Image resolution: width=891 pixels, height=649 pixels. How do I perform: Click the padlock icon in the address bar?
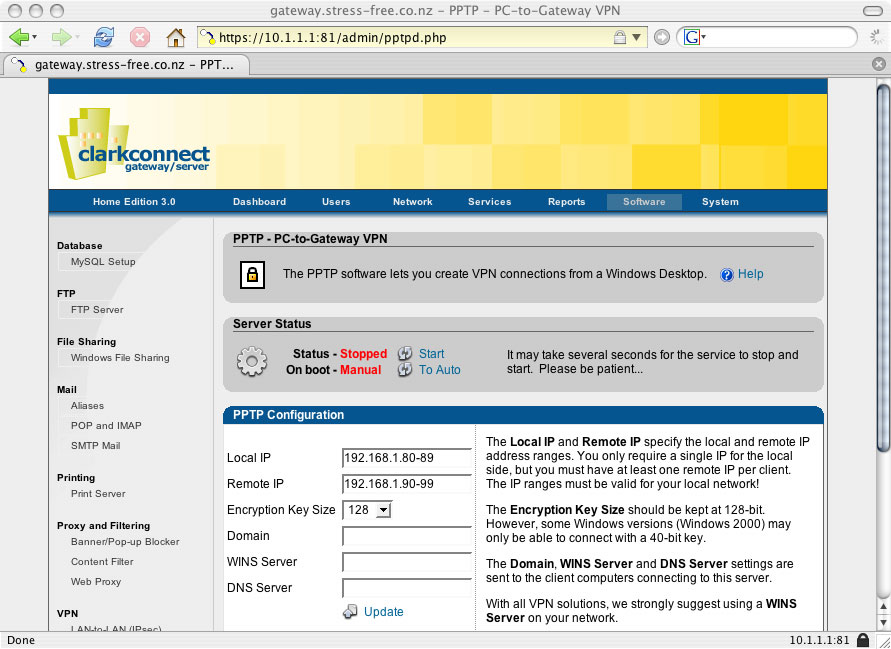619,38
